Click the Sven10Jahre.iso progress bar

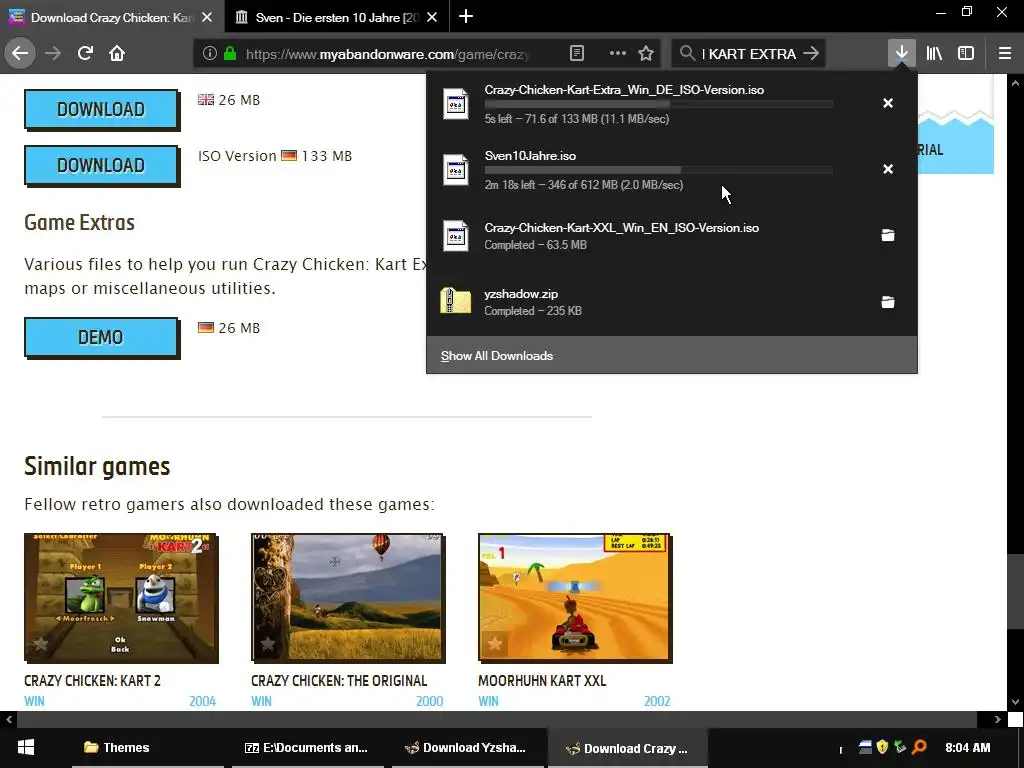click(658, 170)
